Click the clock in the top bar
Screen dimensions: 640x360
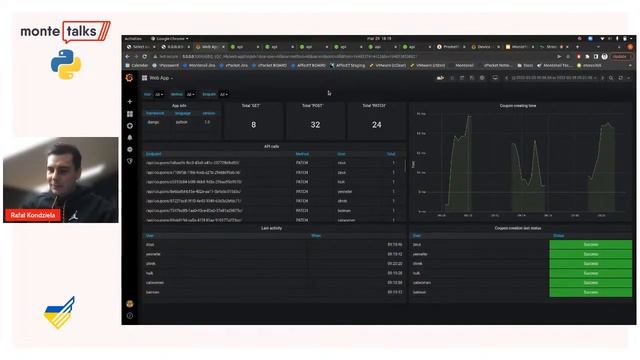tap(379, 39)
